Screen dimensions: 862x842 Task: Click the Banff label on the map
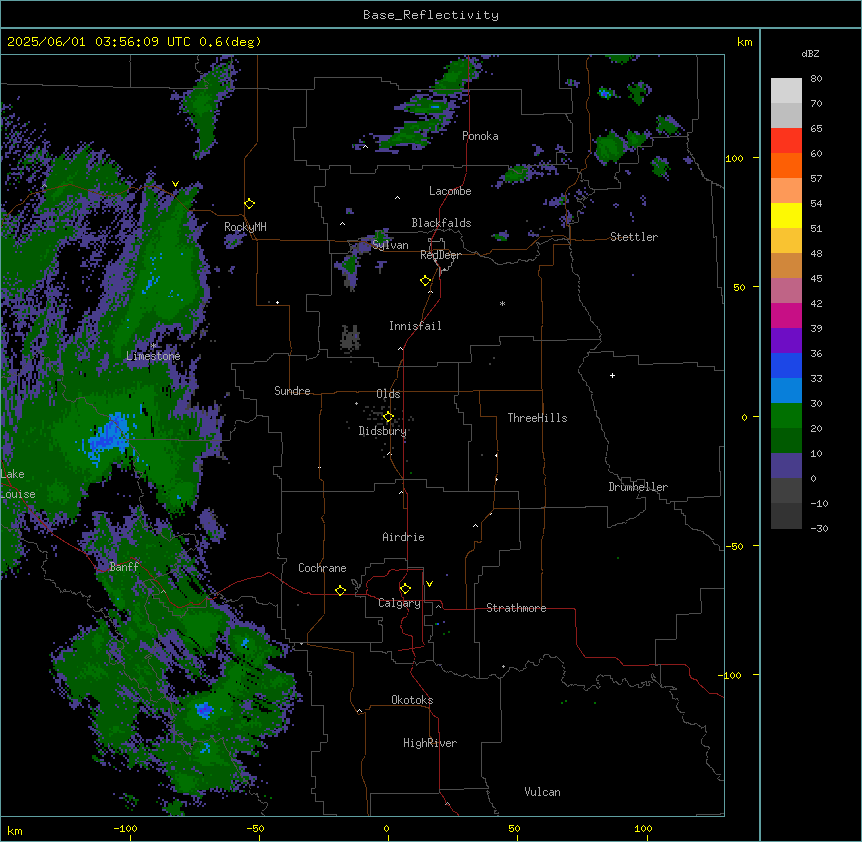click(124, 567)
